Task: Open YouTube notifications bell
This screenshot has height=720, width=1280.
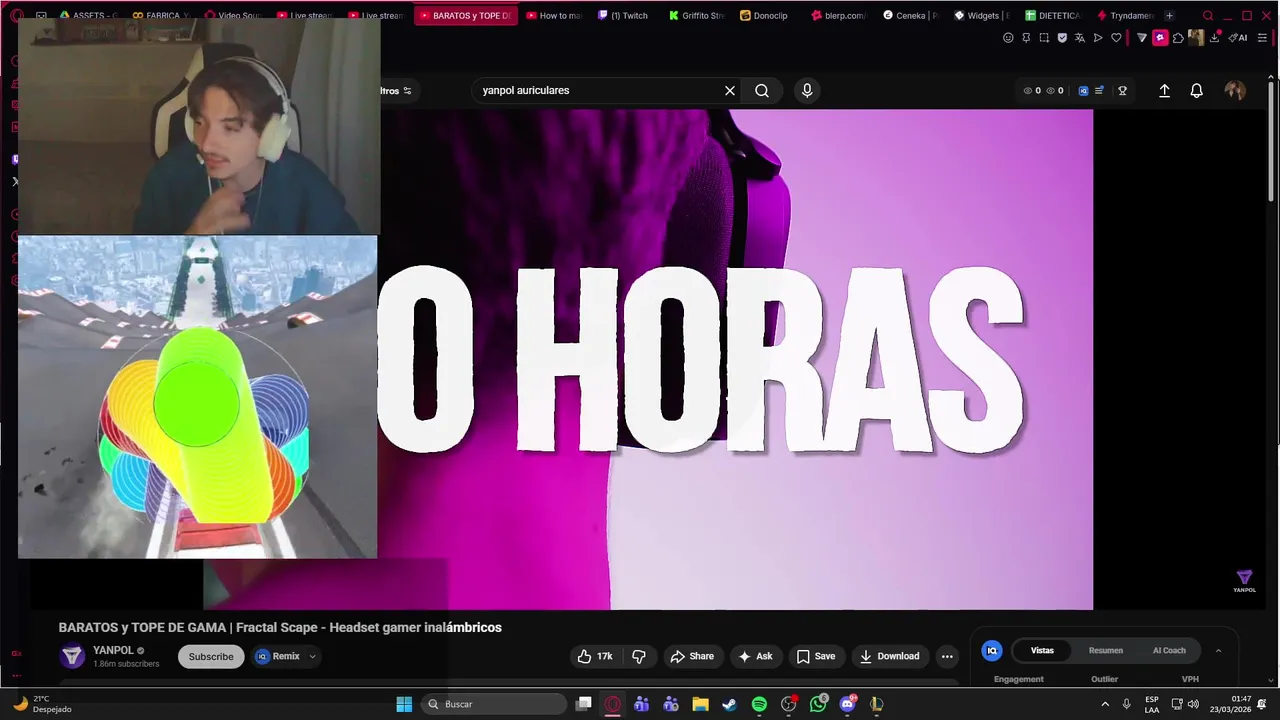Action: [1196, 90]
